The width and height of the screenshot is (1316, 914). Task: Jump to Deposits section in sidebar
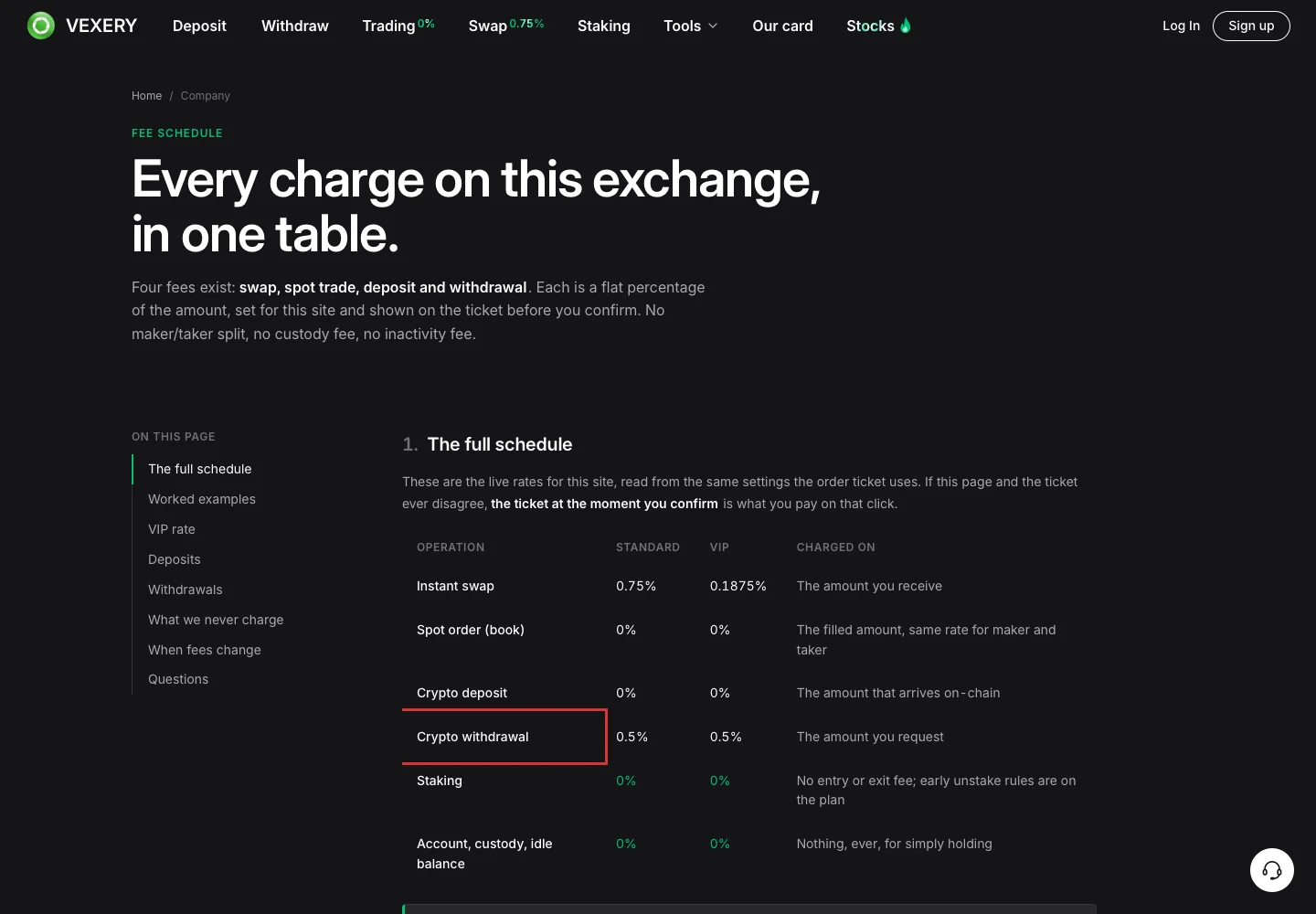[175, 559]
